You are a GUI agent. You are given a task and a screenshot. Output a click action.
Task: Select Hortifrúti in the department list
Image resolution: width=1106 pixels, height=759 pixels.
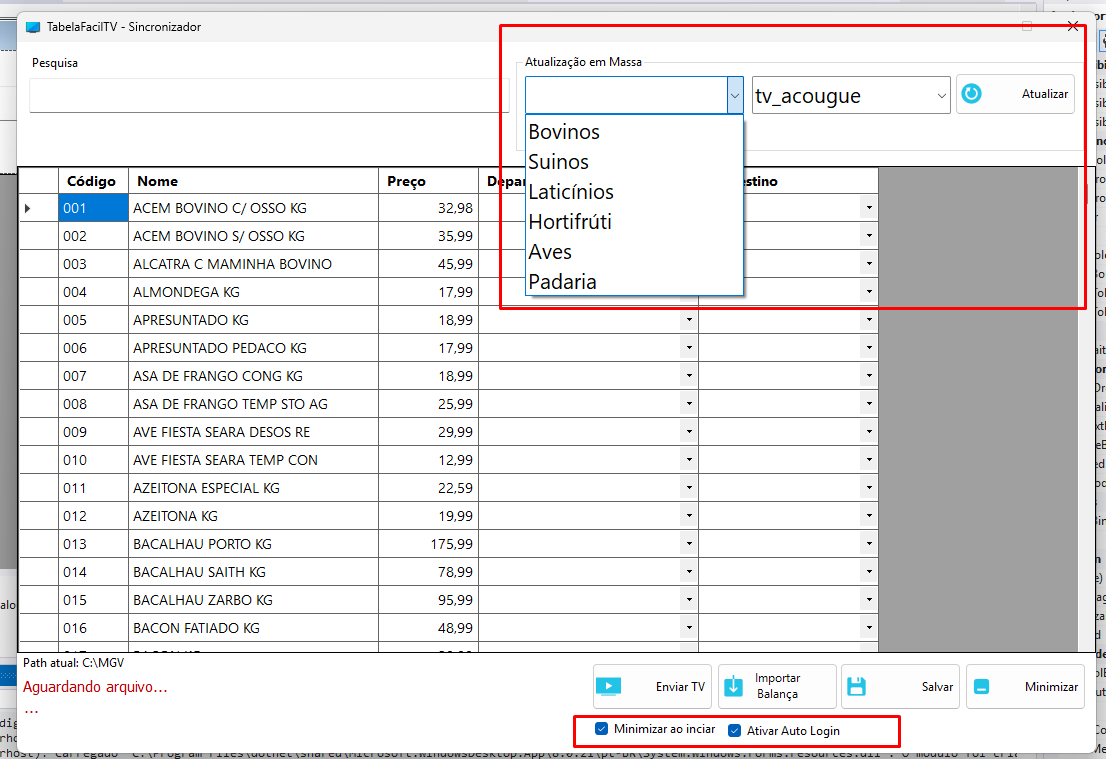(569, 222)
